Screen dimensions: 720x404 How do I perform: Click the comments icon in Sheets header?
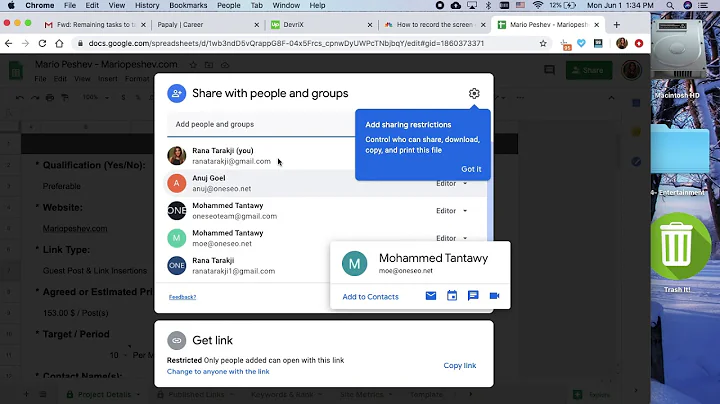(549, 70)
